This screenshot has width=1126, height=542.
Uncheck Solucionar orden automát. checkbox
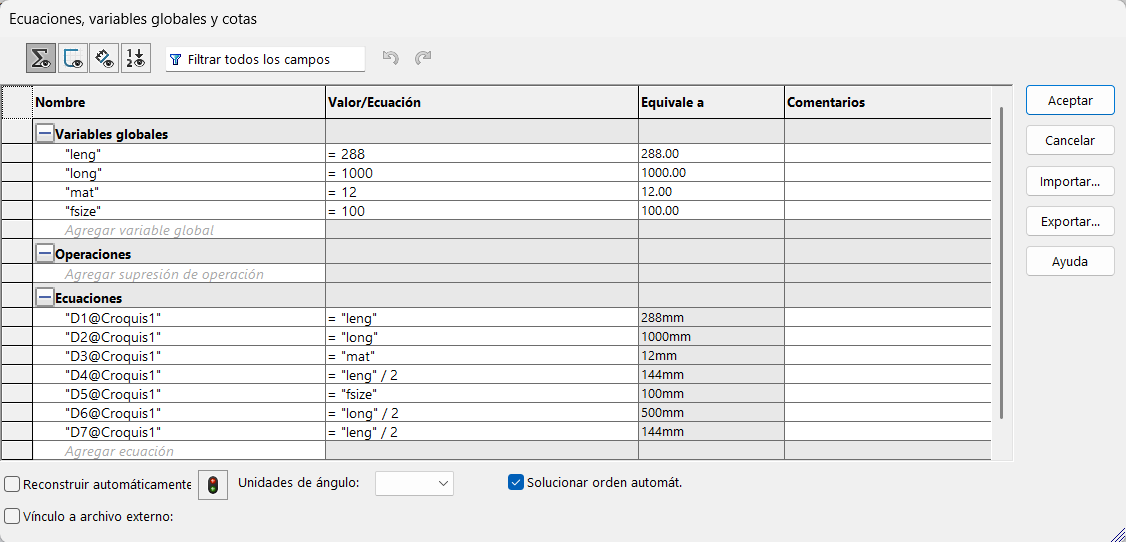[516, 483]
